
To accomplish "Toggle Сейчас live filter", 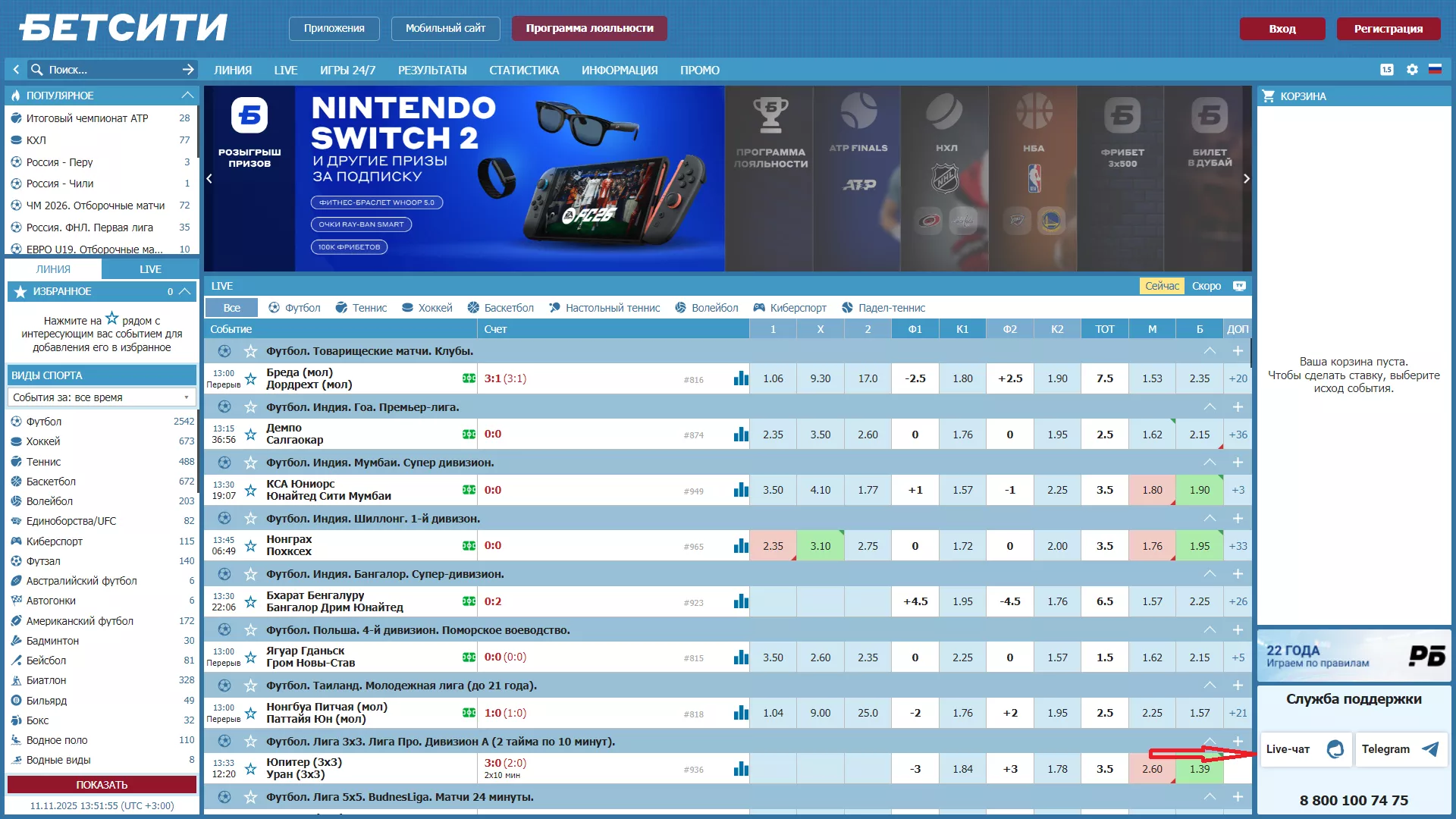I will pos(1161,286).
